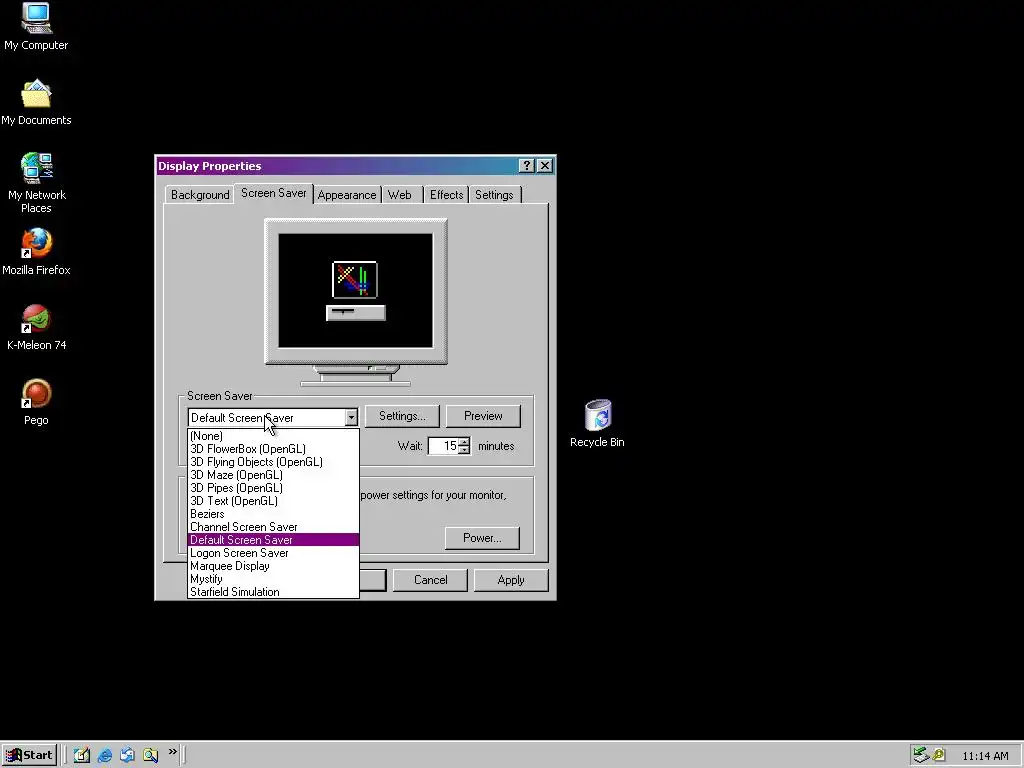The height and width of the screenshot is (768, 1024).
Task: Switch to the Effects tab
Action: tap(446, 195)
